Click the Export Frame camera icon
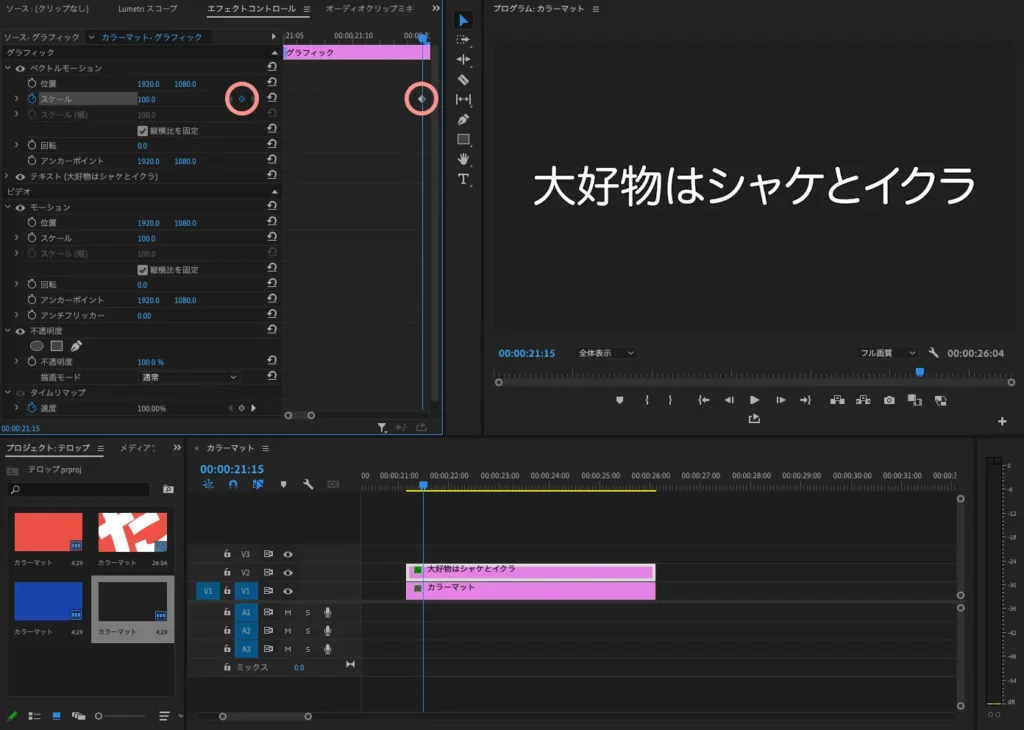Image resolution: width=1024 pixels, height=730 pixels. click(889, 400)
